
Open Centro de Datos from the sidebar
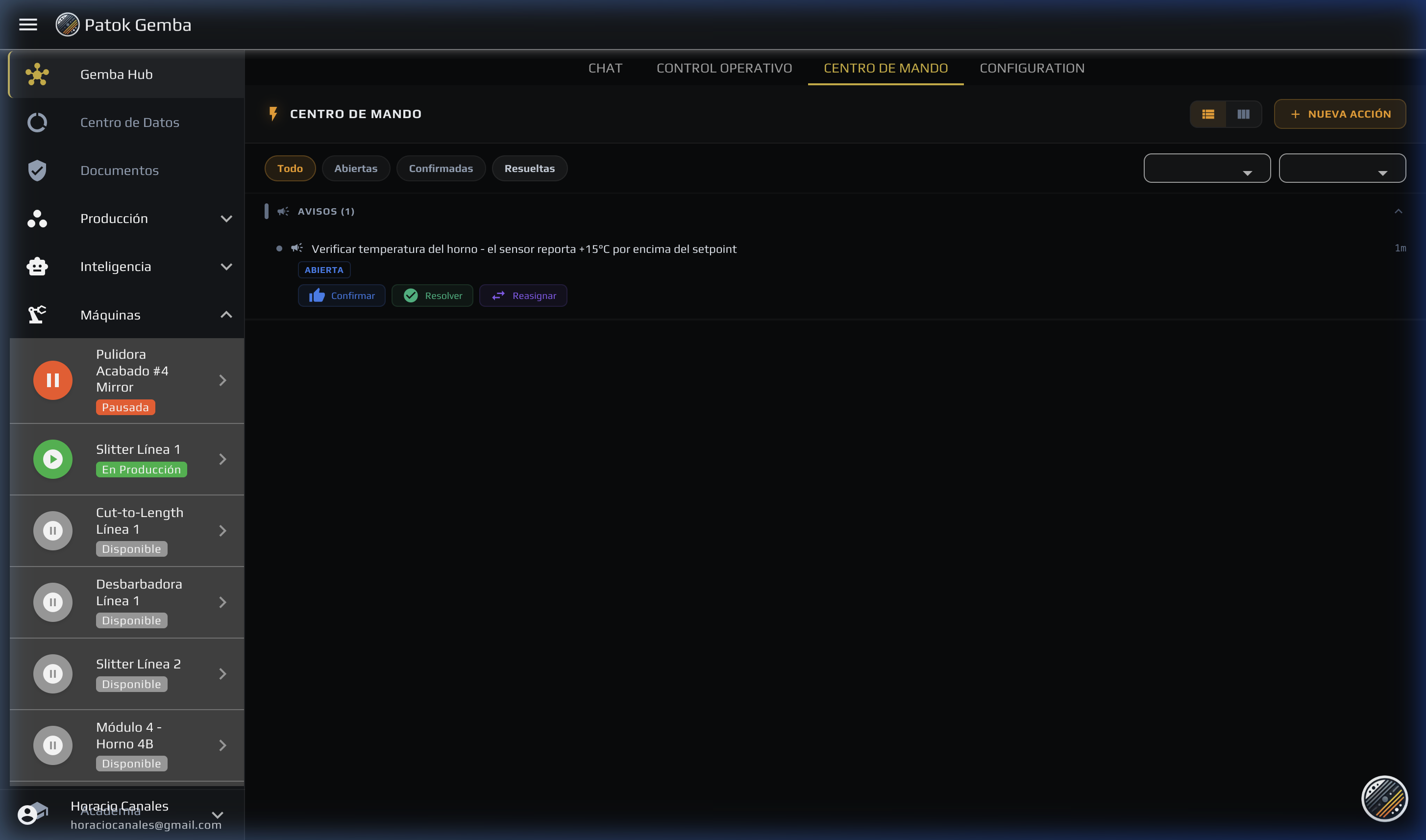pos(129,122)
